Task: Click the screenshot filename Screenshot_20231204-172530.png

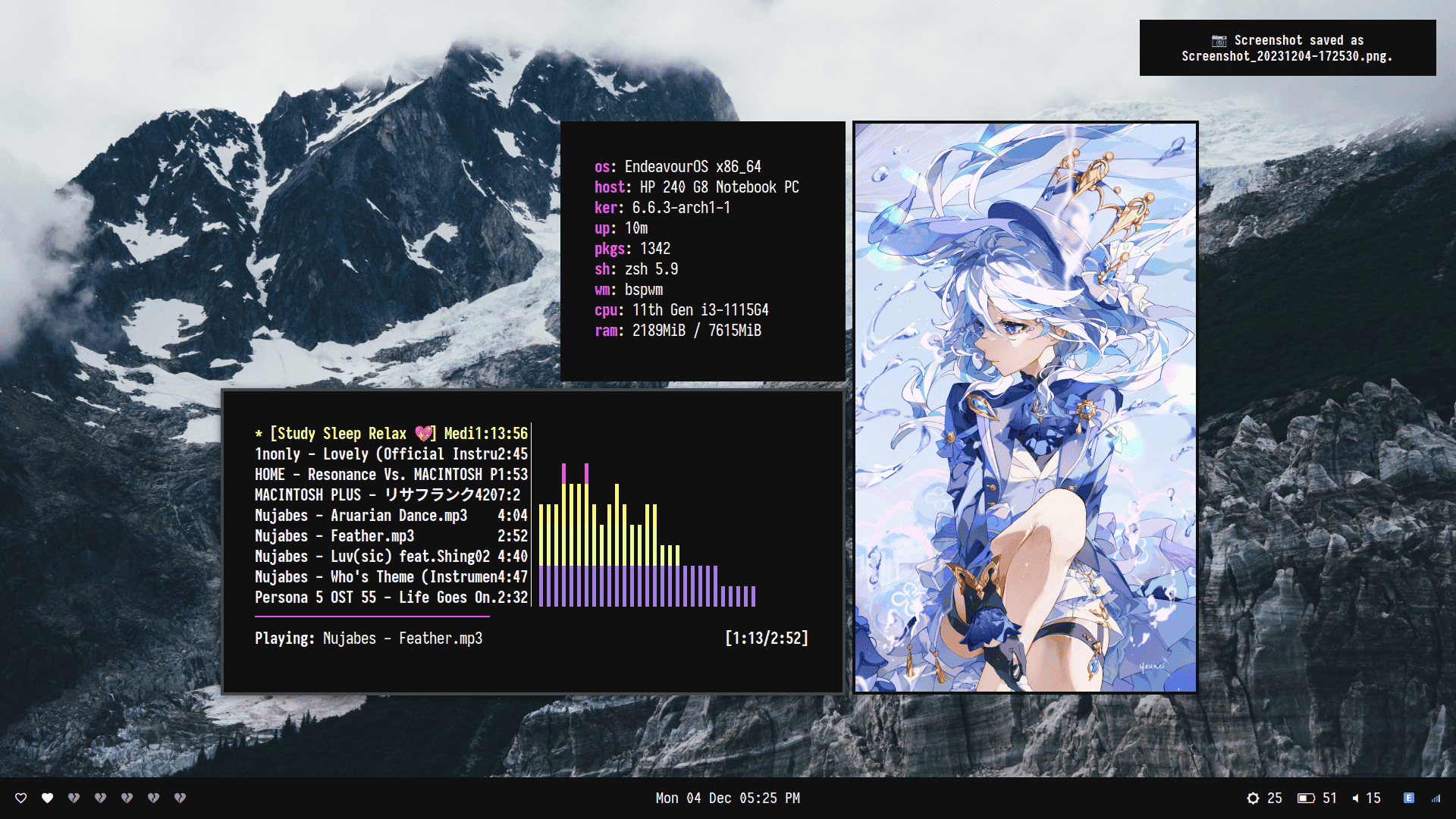Action: click(x=1287, y=56)
